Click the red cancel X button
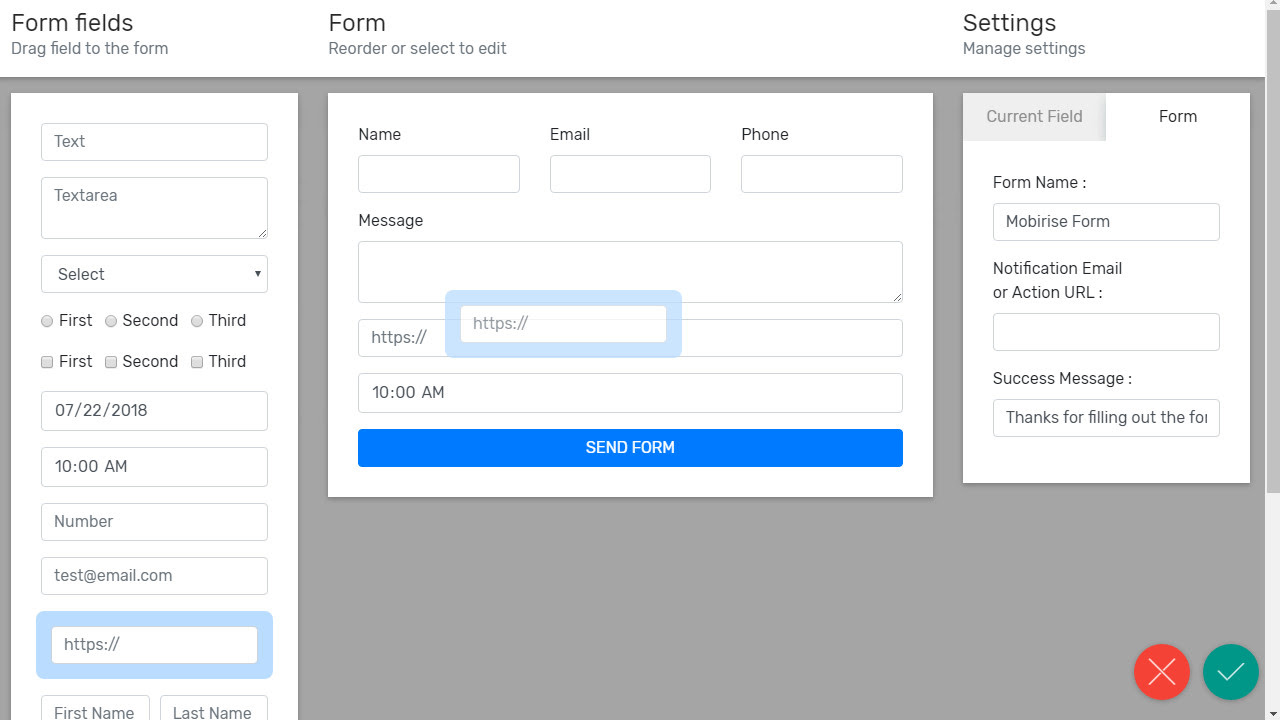 tap(1162, 671)
